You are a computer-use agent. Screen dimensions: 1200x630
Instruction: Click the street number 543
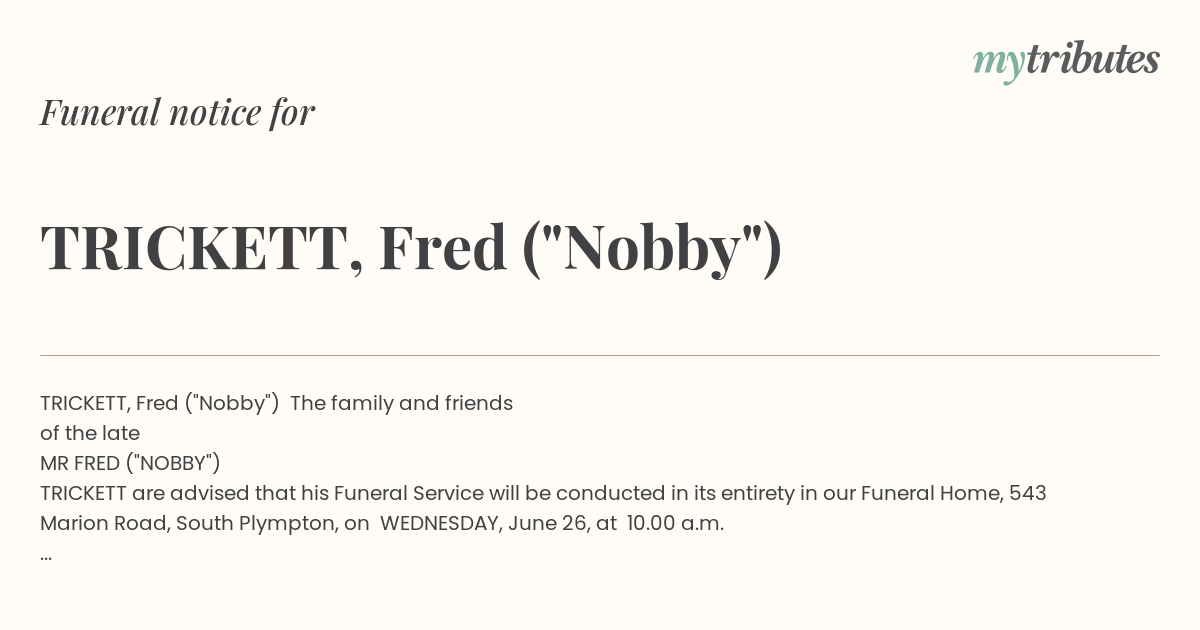point(1027,493)
